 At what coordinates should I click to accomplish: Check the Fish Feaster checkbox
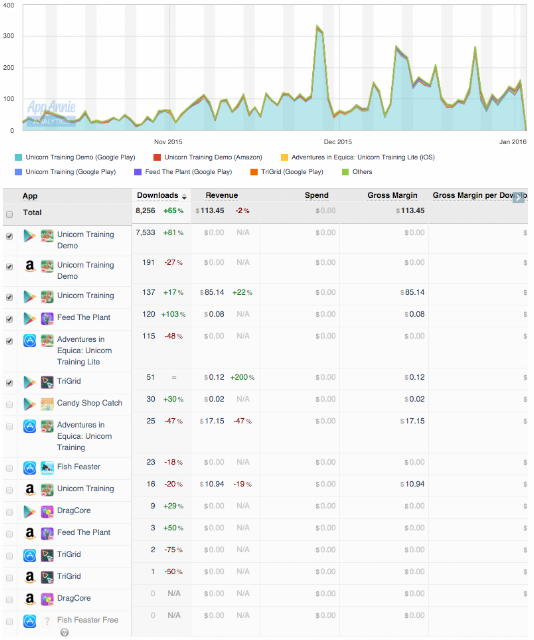tap(9, 468)
